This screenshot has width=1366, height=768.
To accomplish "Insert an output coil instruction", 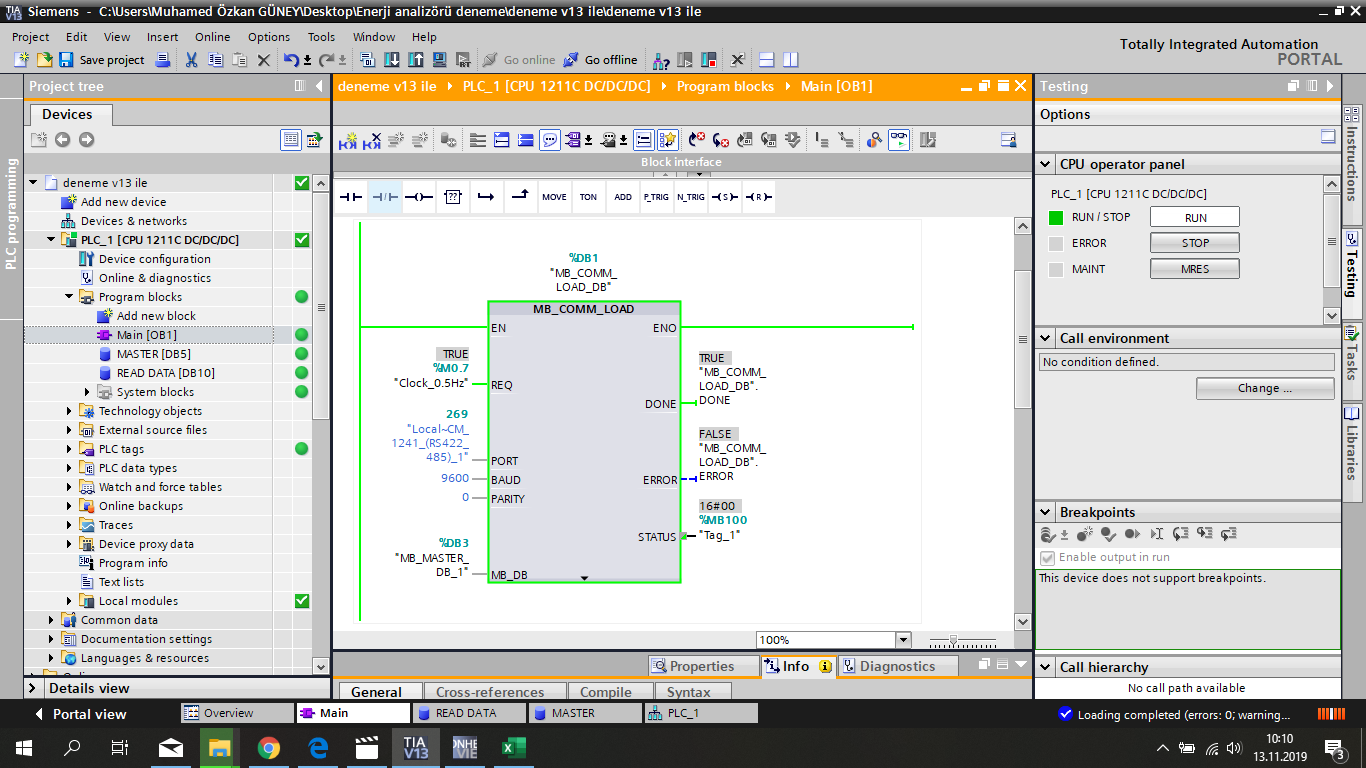I will click(x=419, y=197).
